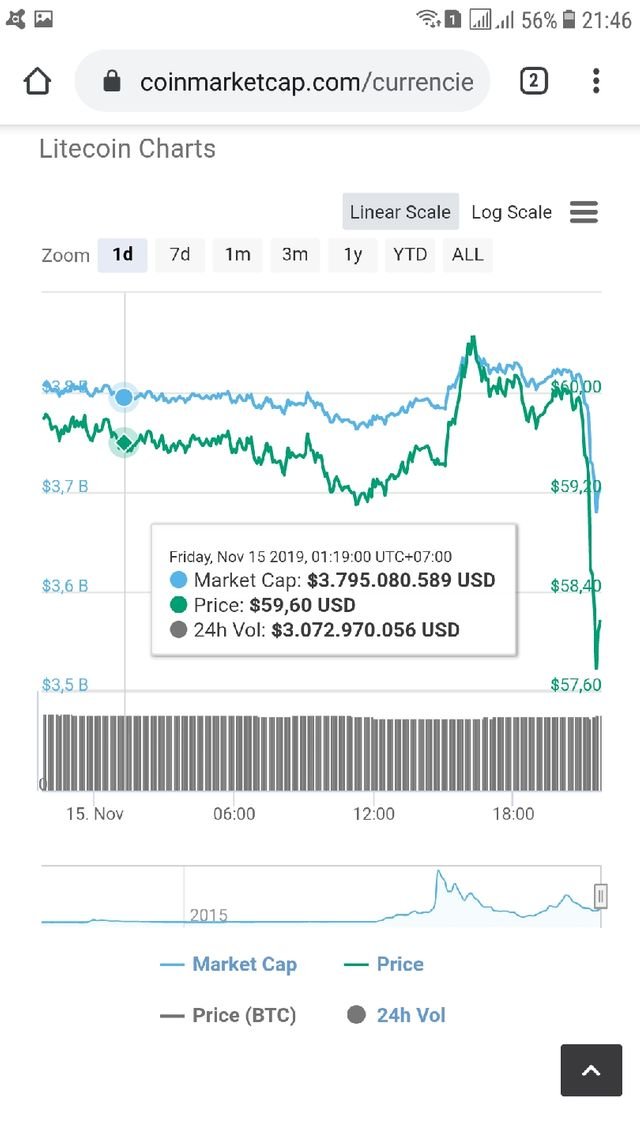Set zoom to ALL
This screenshot has width=640, height=1138.
pos(467,255)
